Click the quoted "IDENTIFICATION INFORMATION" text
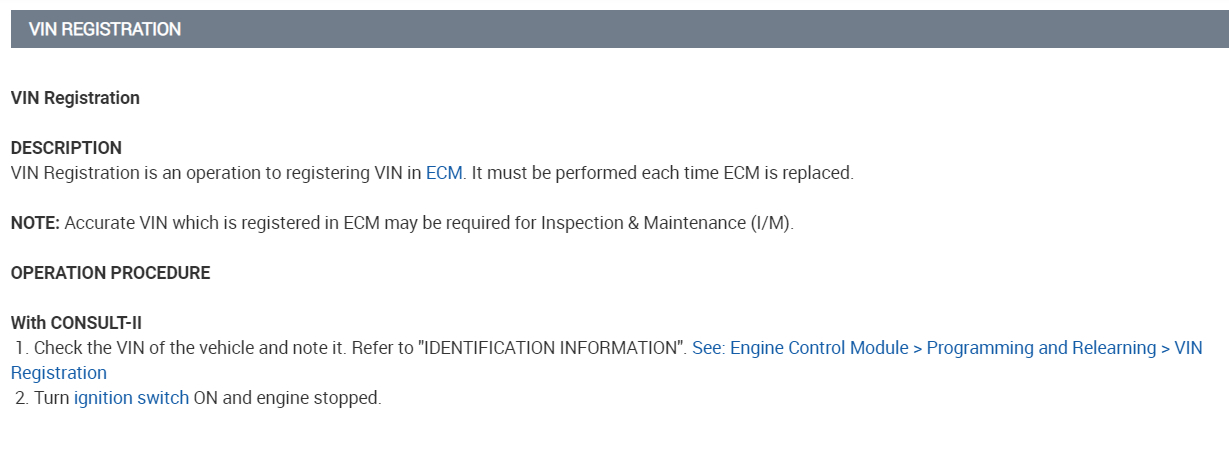This screenshot has width=1229, height=451. point(551,348)
